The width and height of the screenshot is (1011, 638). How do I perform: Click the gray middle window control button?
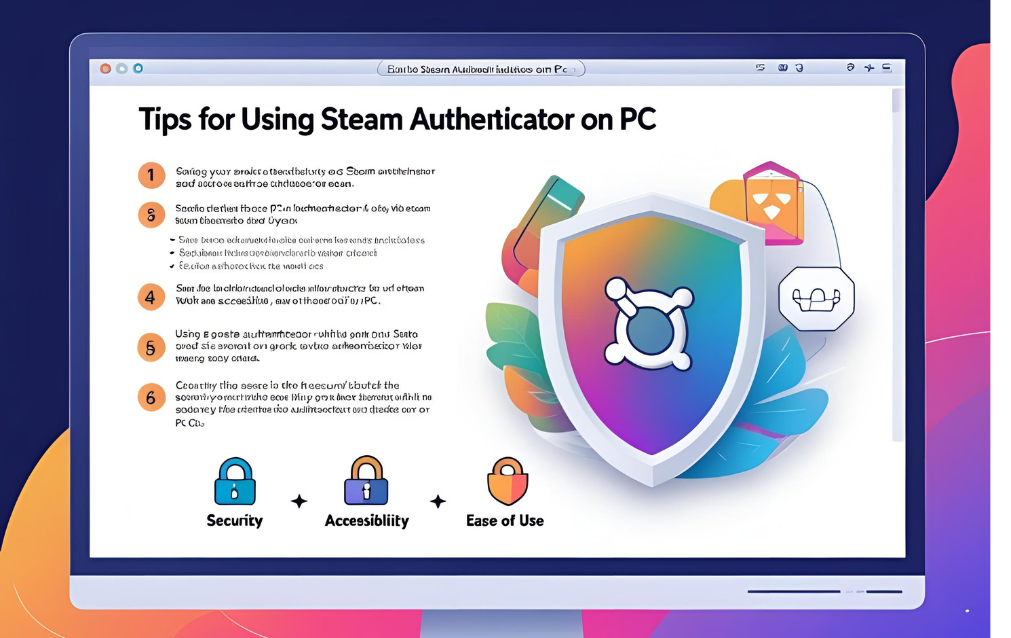click(122, 68)
